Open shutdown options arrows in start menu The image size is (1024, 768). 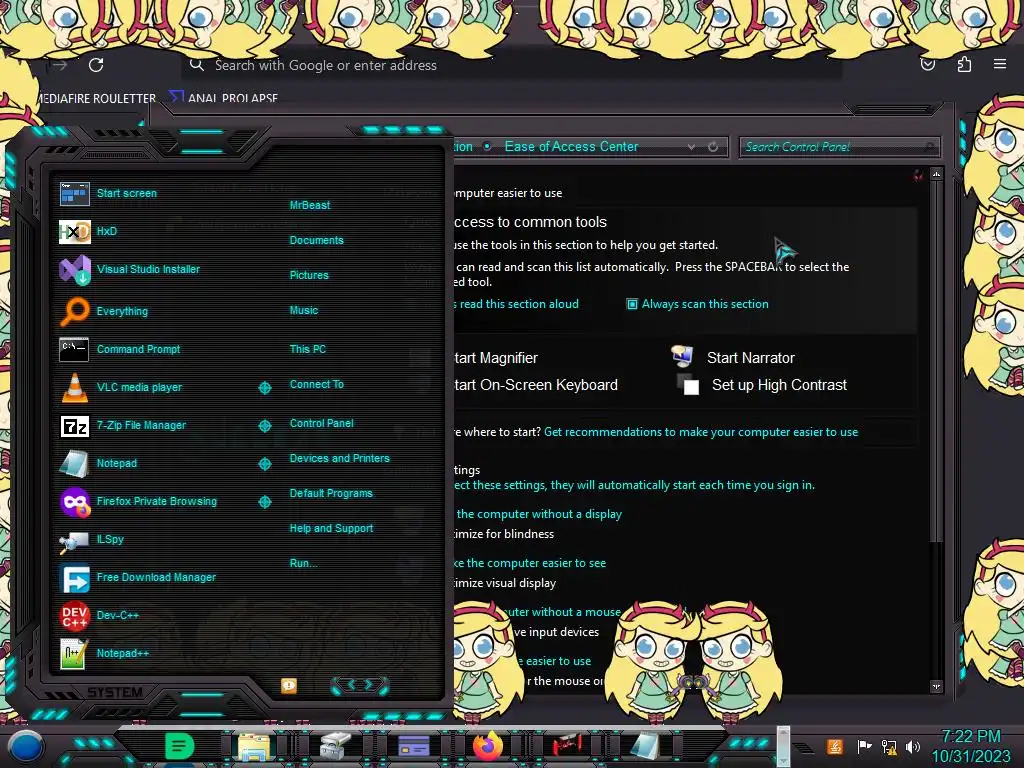click(x=360, y=685)
